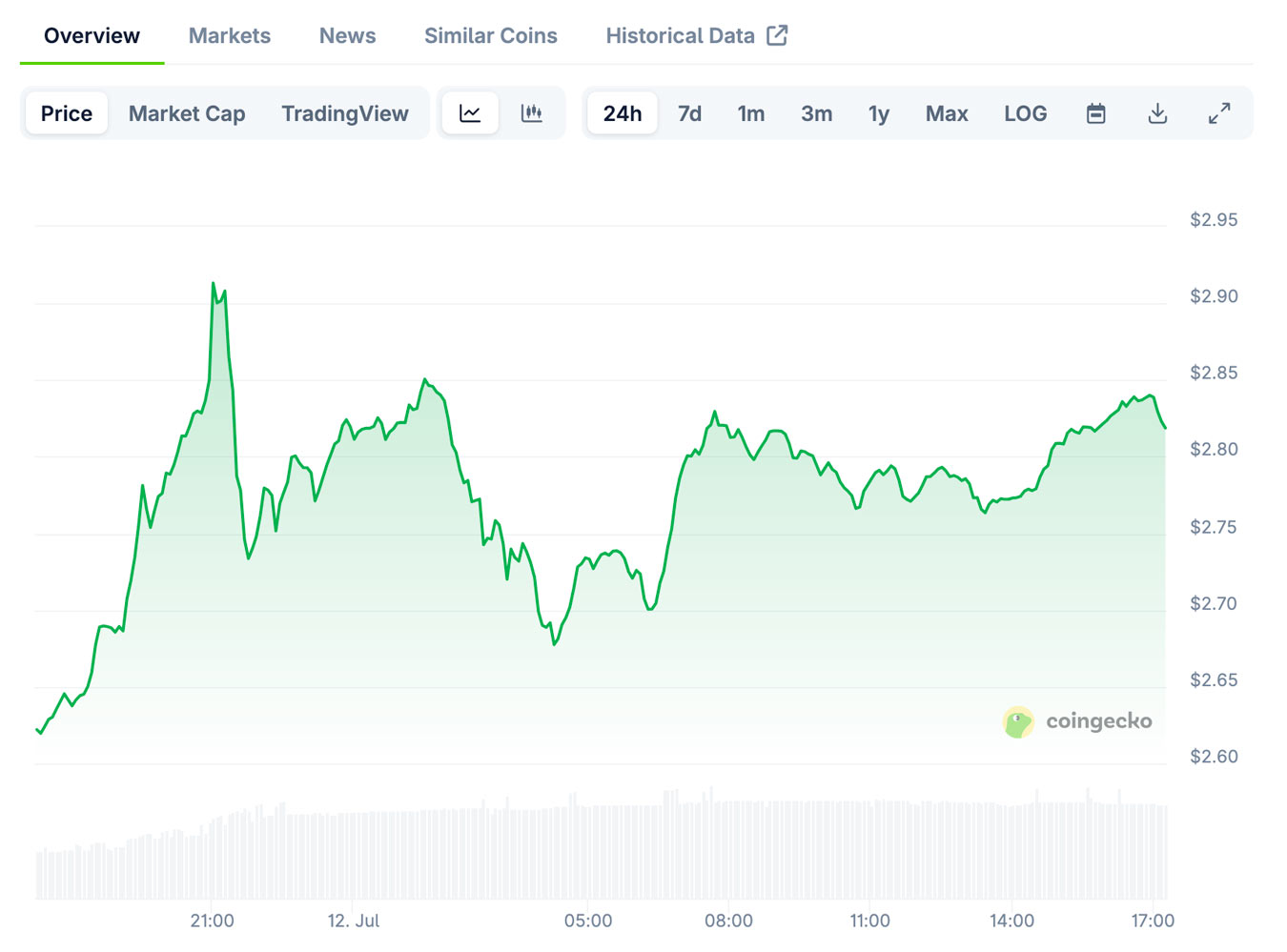Select the Price chart option
Screen dimensions: 1287x952
66,112
